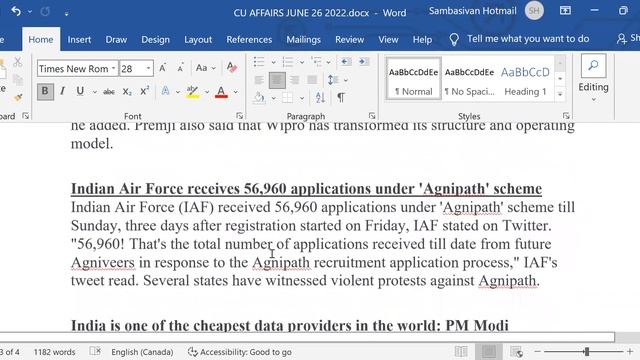Open the Mailings tab
The height and width of the screenshot is (360, 640).
pos(303,40)
